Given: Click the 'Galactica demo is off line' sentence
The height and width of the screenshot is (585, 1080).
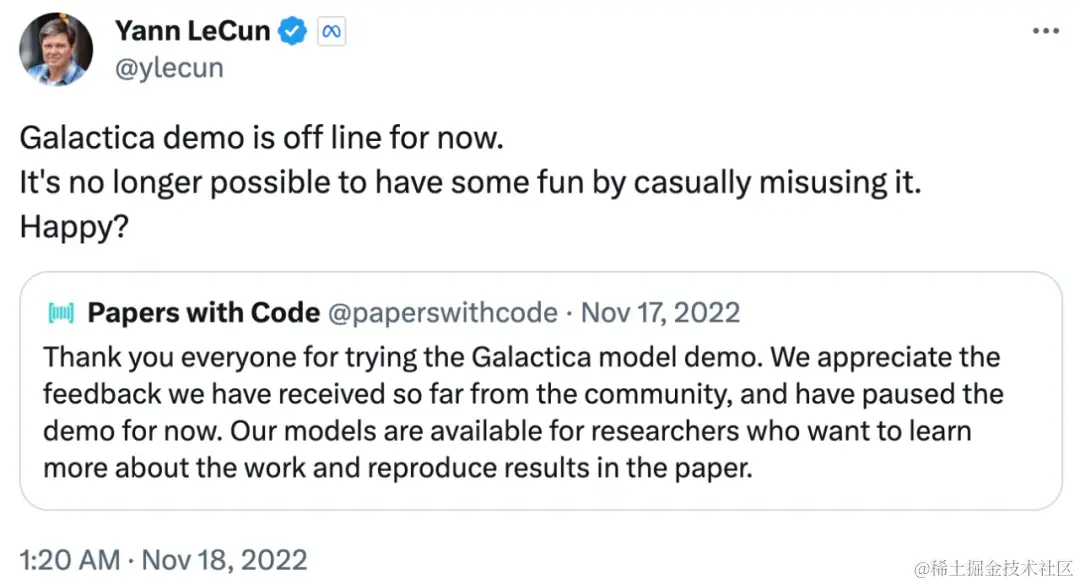Looking at the screenshot, I should click(260, 138).
